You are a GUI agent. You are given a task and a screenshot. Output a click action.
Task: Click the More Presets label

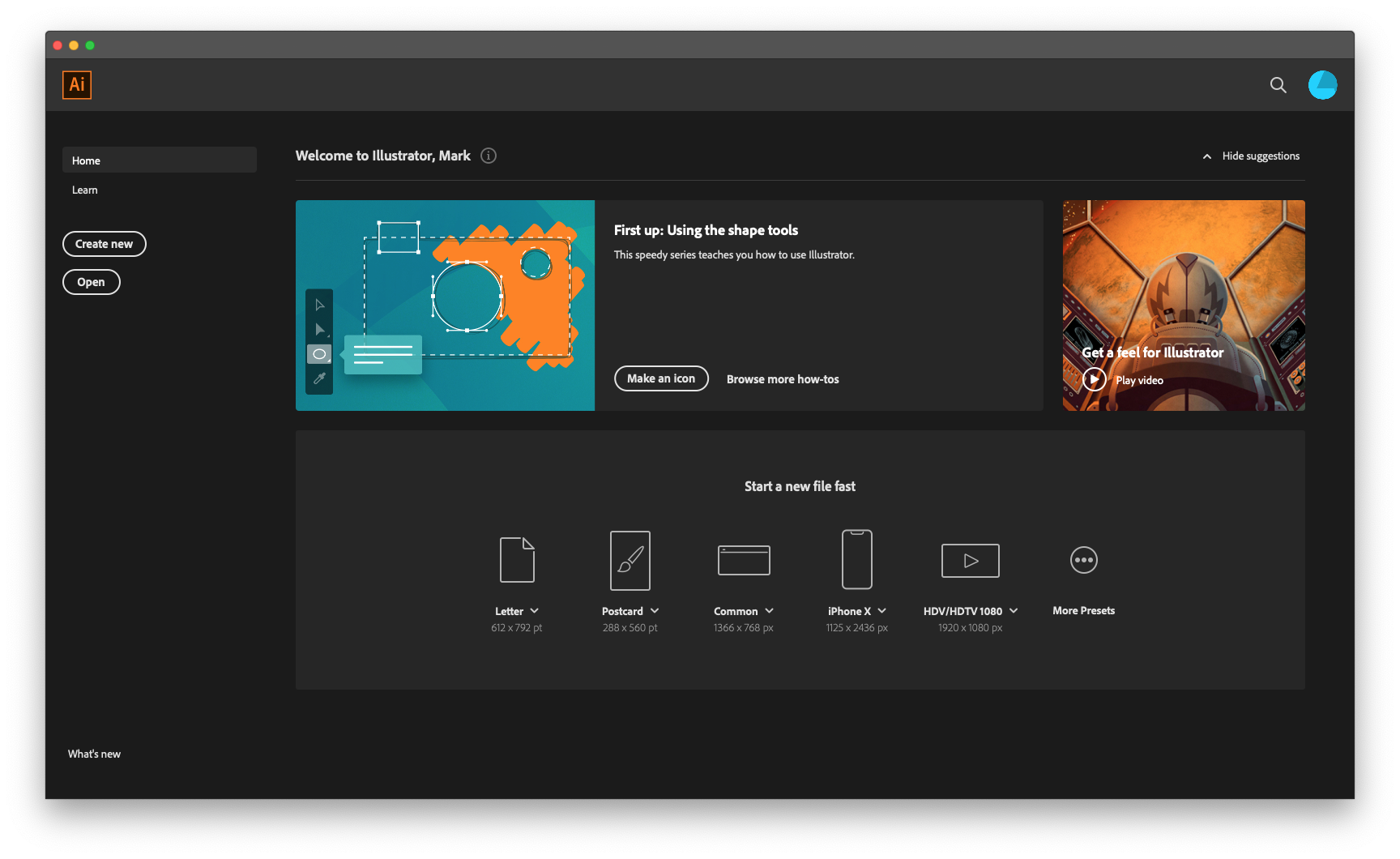[1084, 611]
